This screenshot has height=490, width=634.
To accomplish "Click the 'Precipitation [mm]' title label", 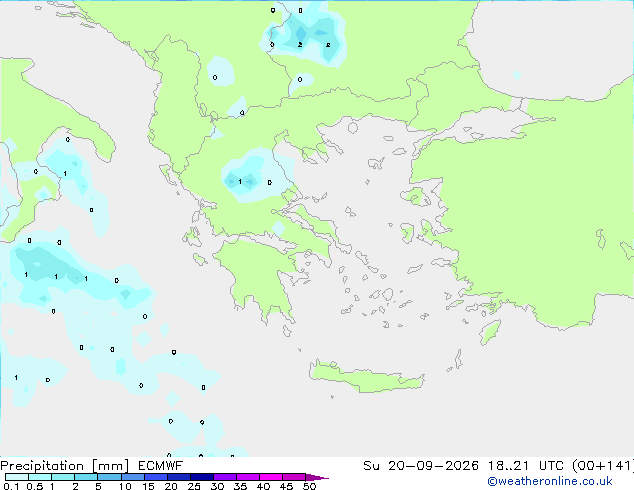I will [x=65, y=466].
